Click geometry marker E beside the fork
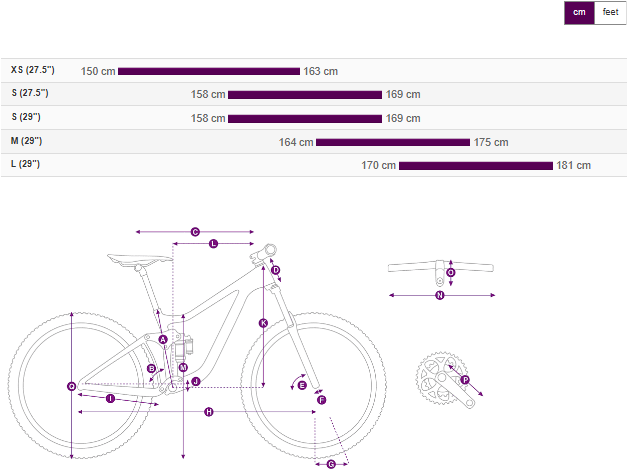Screen dimensions: 630x476 pyautogui.click(x=302, y=384)
